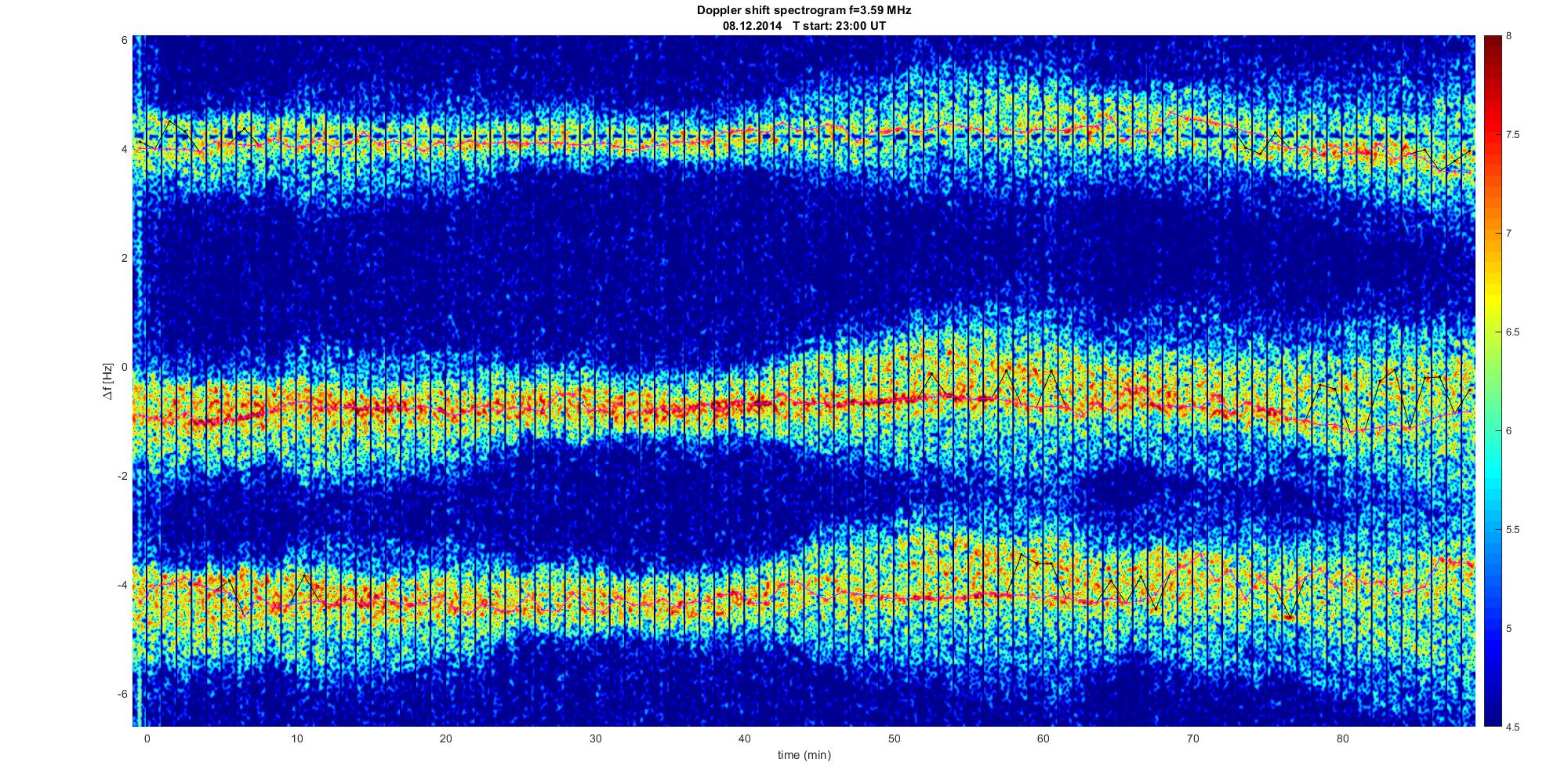Click the 'Δf [Hz]' y-axis label
This screenshot has width=1568, height=780.
[x=107, y=381]
